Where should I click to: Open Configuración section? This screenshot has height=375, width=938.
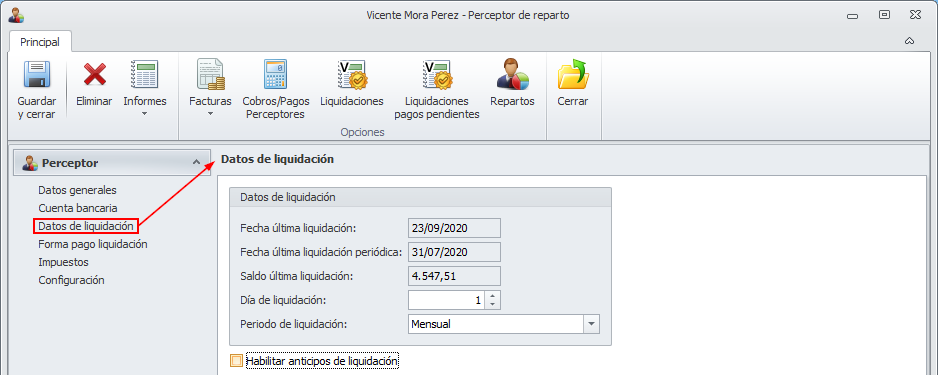click(71, 280)
